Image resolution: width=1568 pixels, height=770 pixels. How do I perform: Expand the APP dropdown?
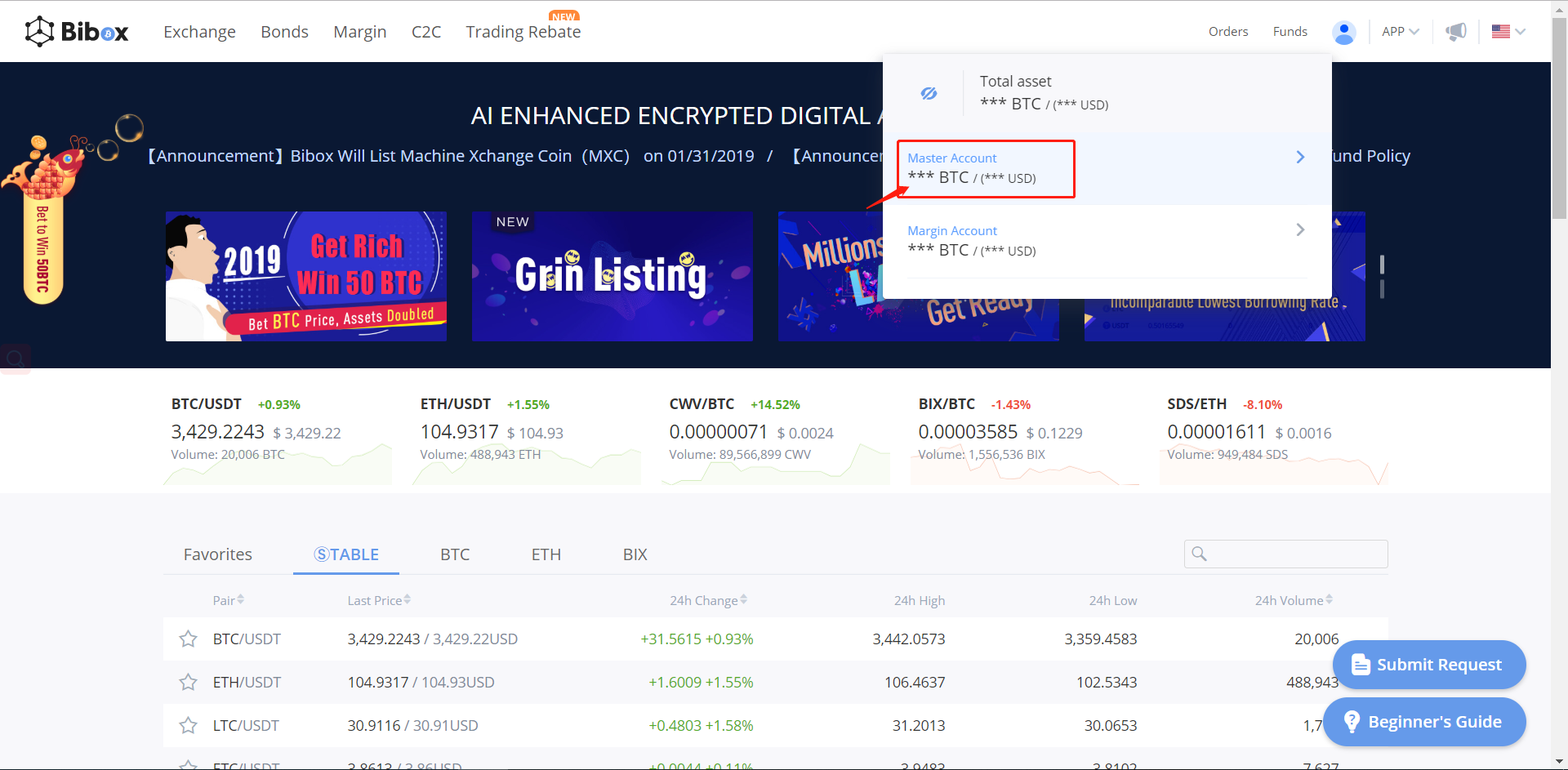coord(1400,32)
